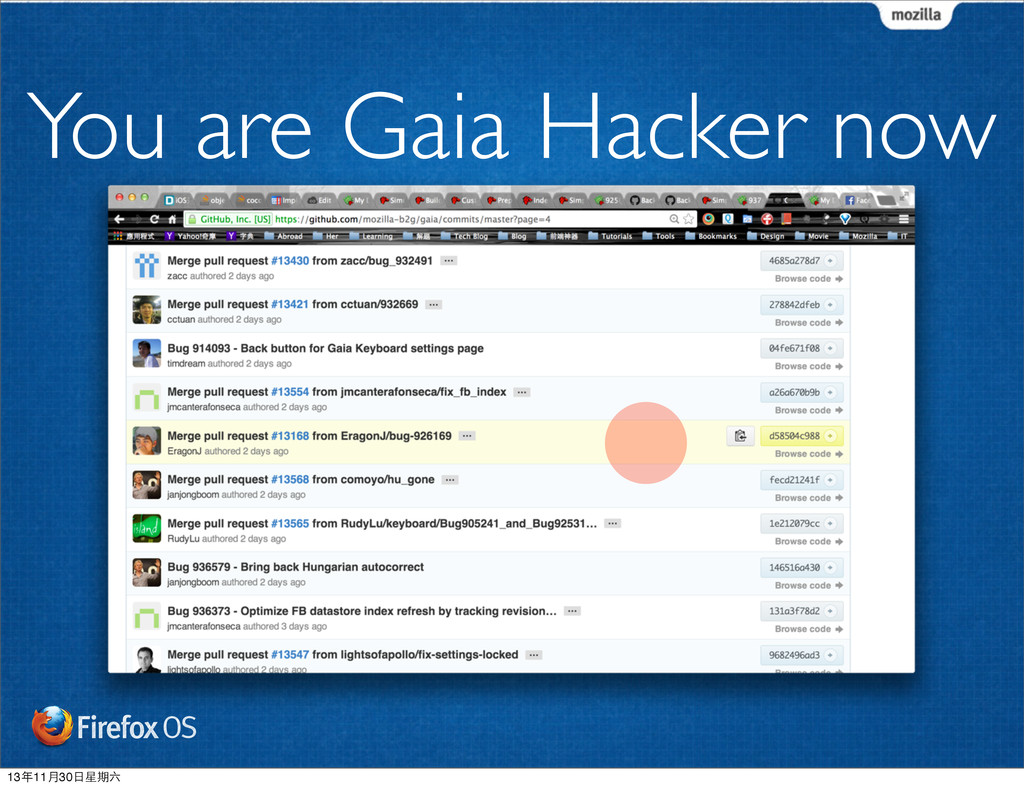The height and width of the screenshot is (788, 1024).
Task: Open commit hash 4685a278d7
Action: (794, 260)
